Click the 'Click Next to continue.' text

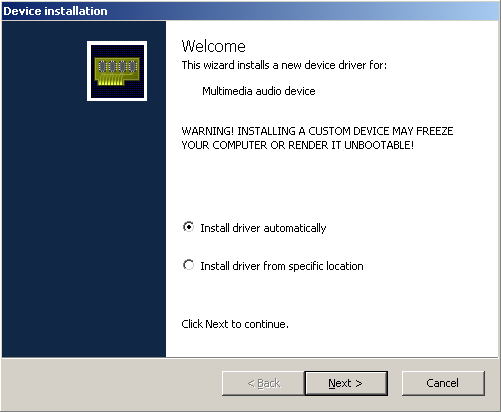coord(235,324)
